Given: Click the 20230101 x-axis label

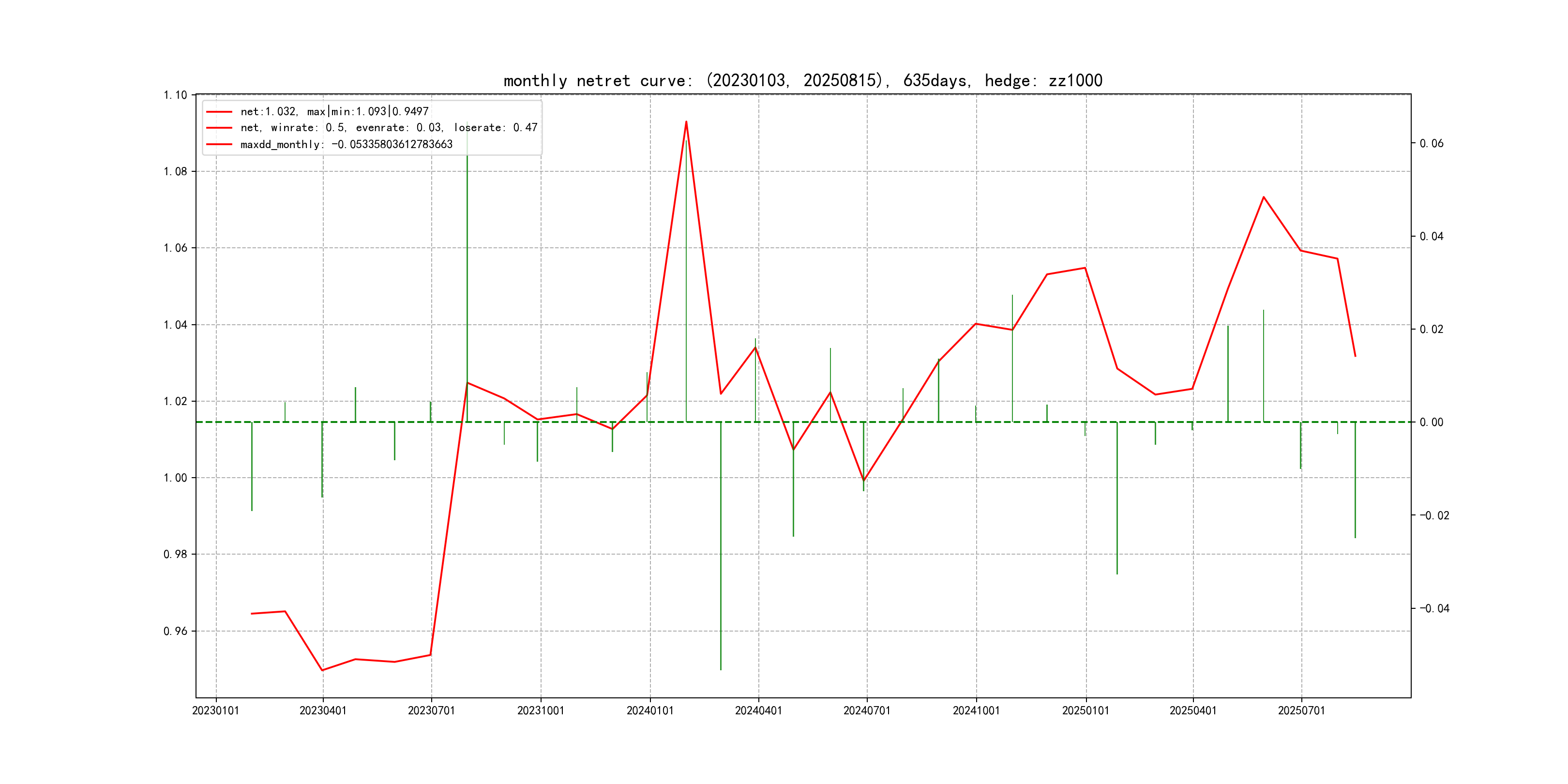Looking at the screenshot, I should 215,710.
